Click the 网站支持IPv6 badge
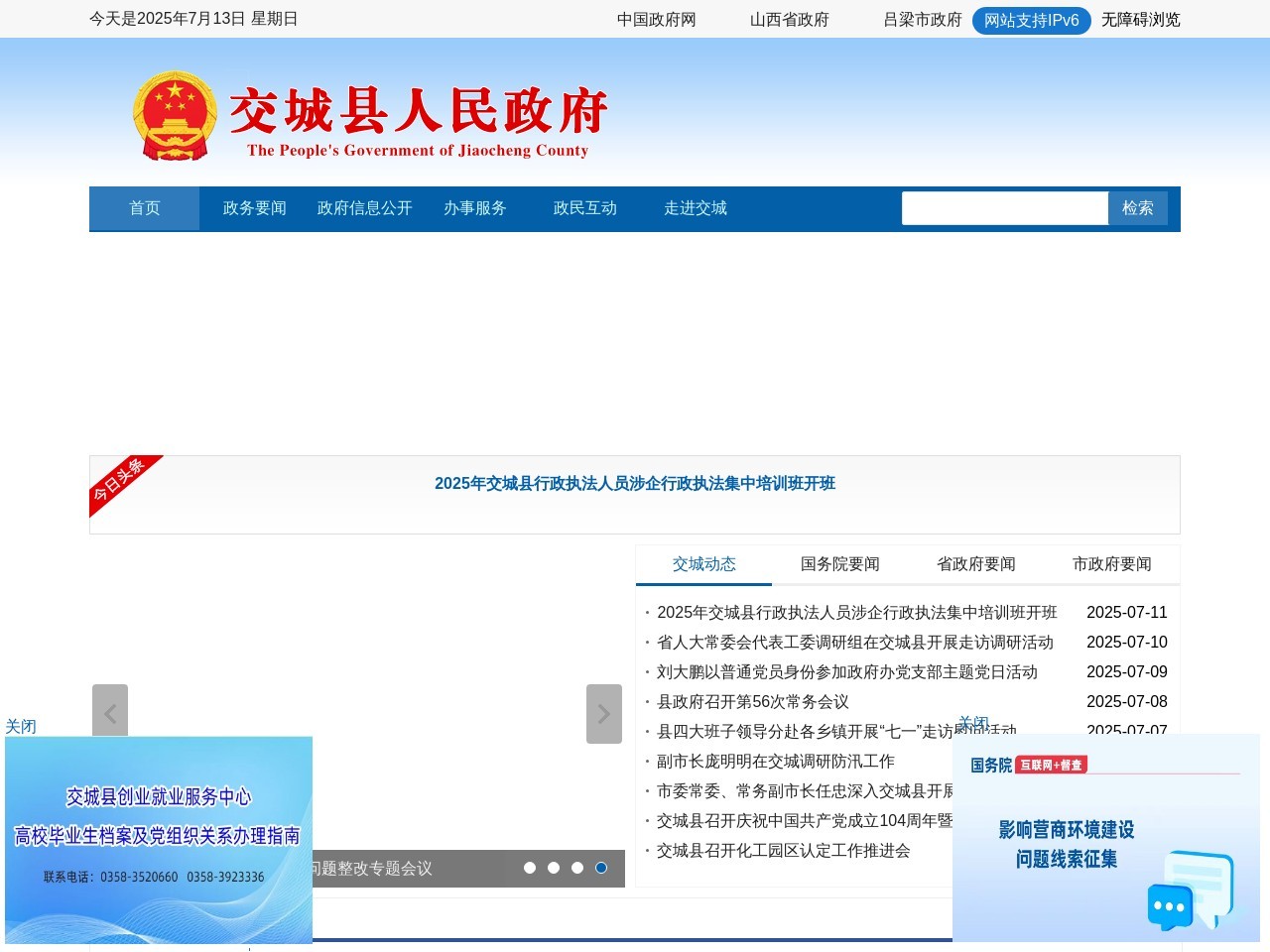Image resolution: width=1270 pixels, height=952 pixels. click(1032, 20)
